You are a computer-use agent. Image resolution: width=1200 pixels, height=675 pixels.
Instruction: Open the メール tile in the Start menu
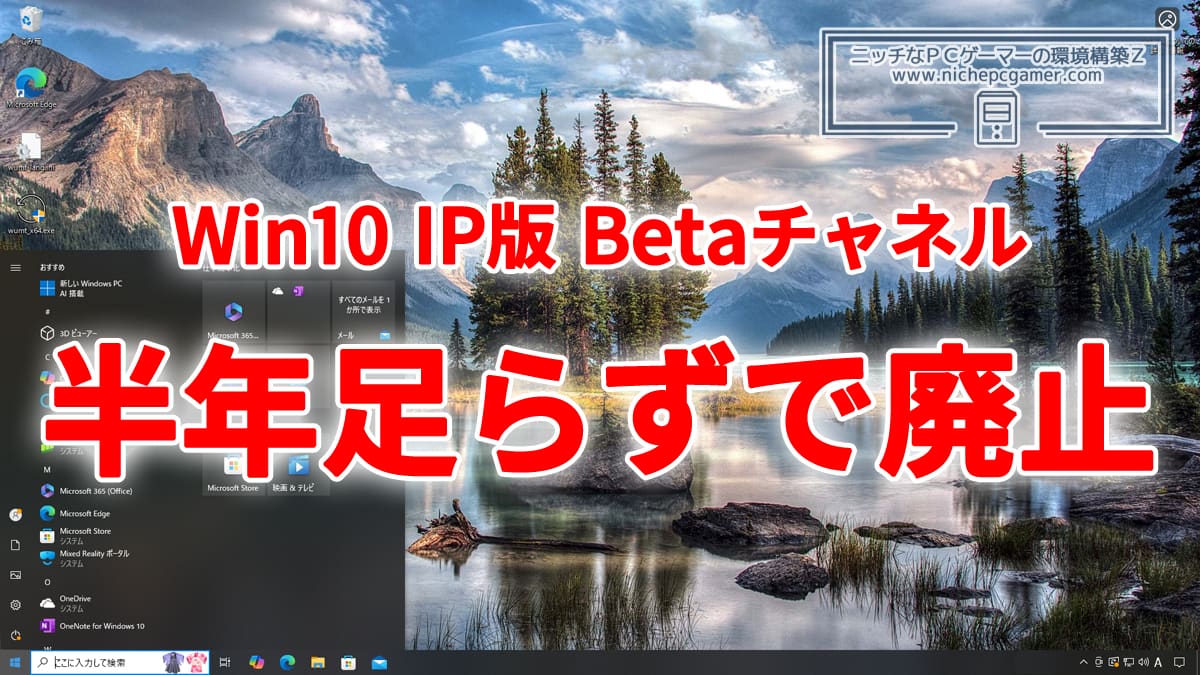click(363, 312)
